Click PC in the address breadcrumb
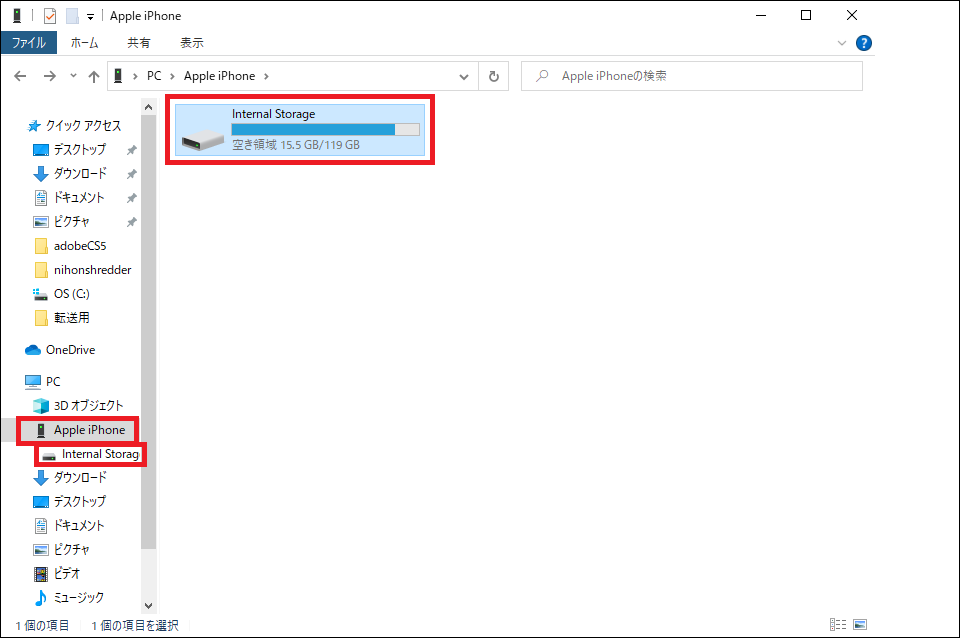 pos(154,76)
